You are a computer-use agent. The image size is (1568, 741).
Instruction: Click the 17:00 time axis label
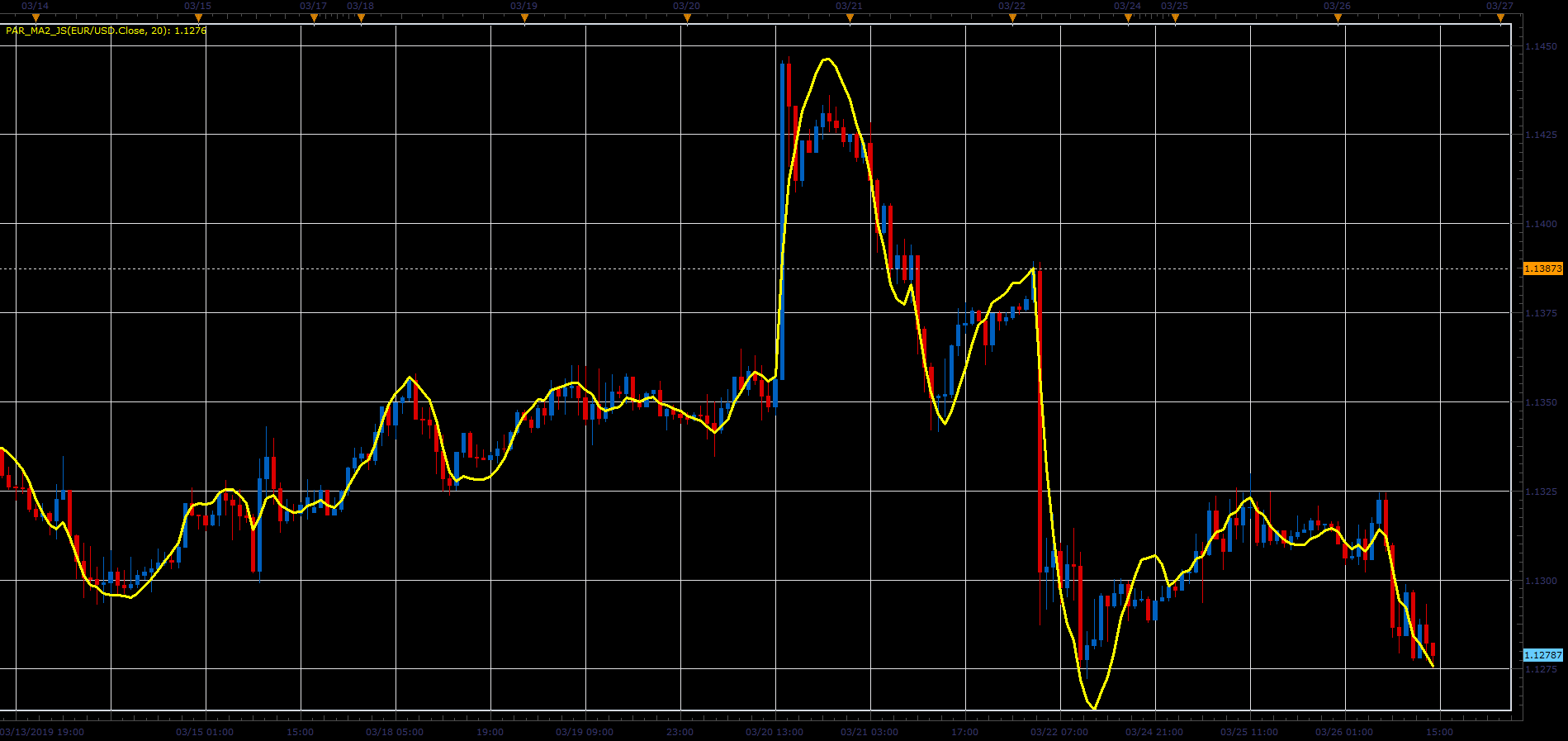(x=964, y=732)
